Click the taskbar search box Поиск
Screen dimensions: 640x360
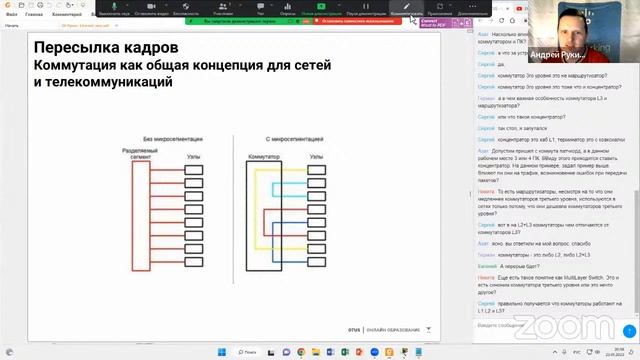[247, 352]
